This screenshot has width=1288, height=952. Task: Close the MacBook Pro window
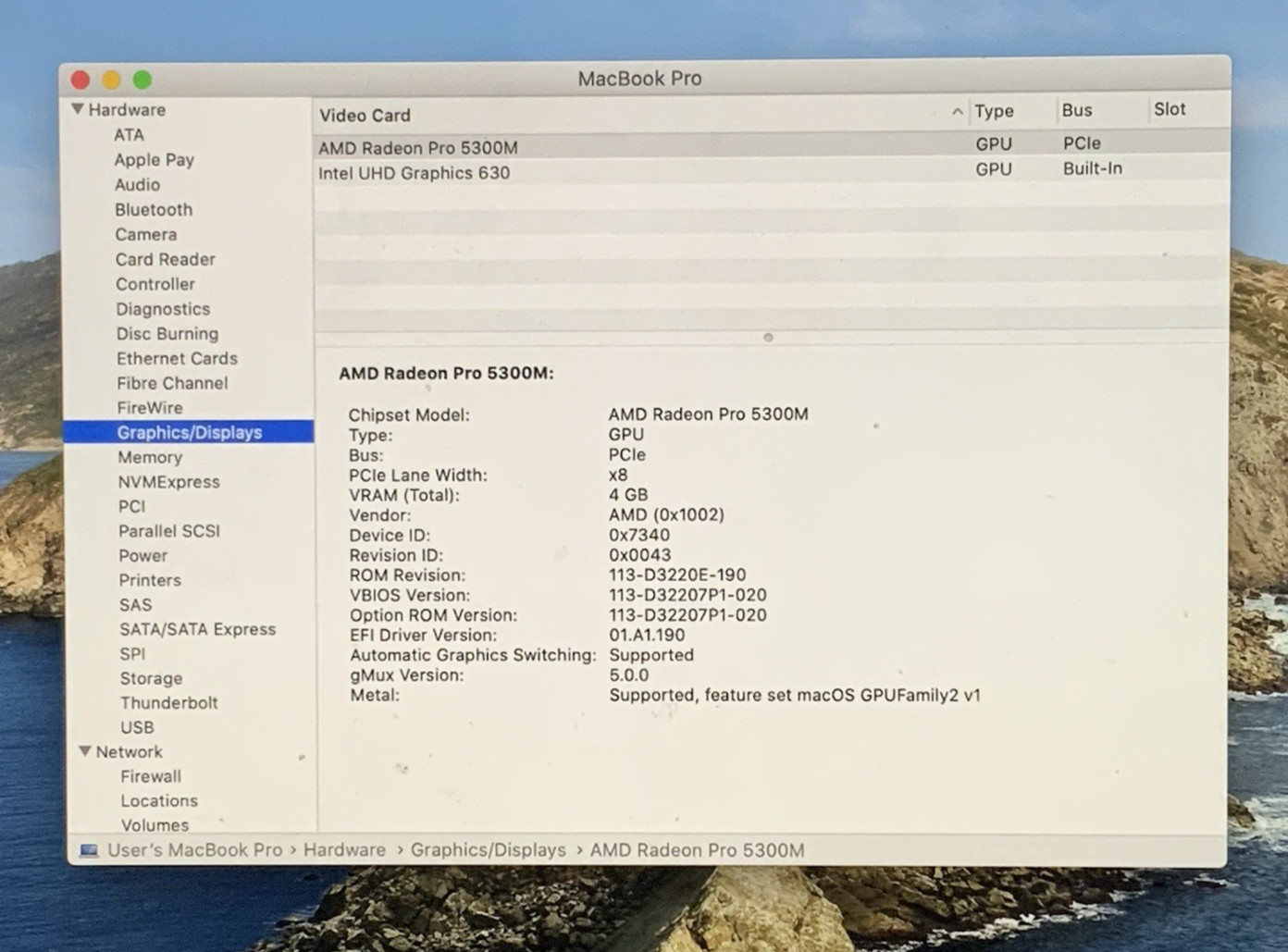coord(80,80)
